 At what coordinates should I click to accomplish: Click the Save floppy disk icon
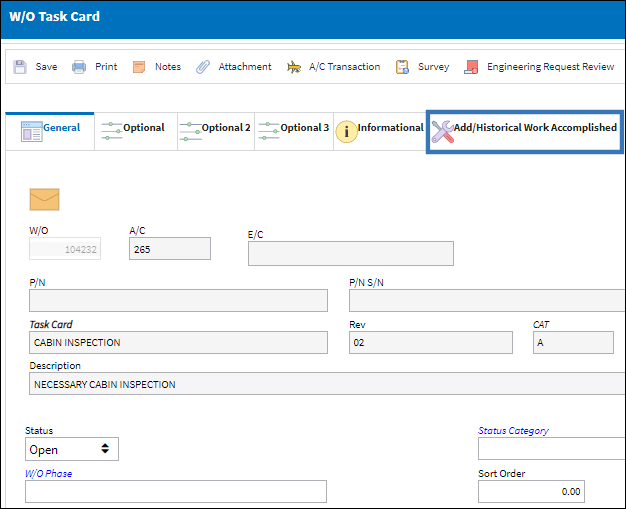pyautogui.click(x=20, y=67)
